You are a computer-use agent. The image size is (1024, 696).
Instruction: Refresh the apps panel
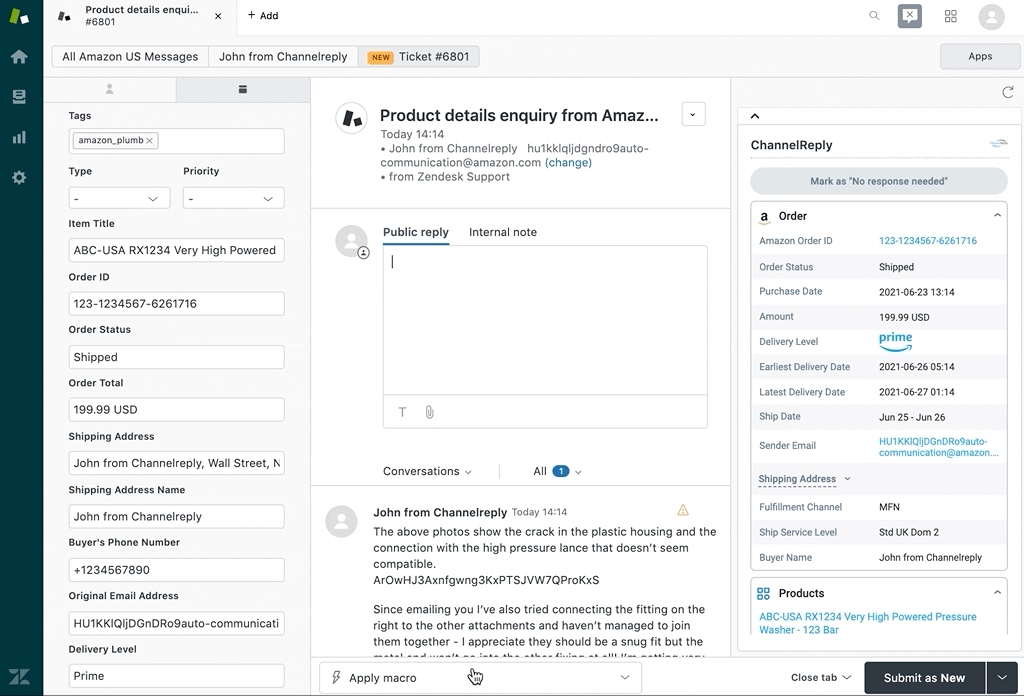click(1008, 92)
